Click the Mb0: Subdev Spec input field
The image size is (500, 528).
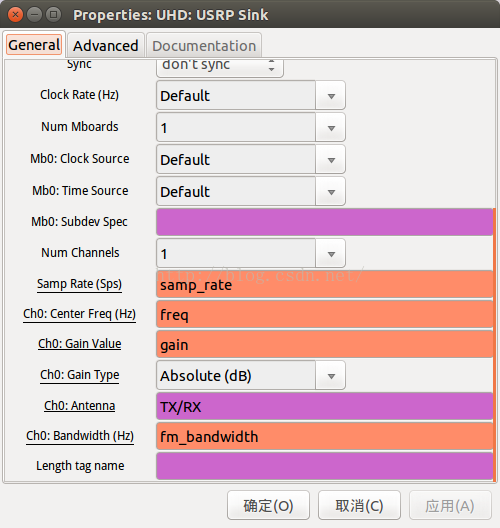coord(325,222)
